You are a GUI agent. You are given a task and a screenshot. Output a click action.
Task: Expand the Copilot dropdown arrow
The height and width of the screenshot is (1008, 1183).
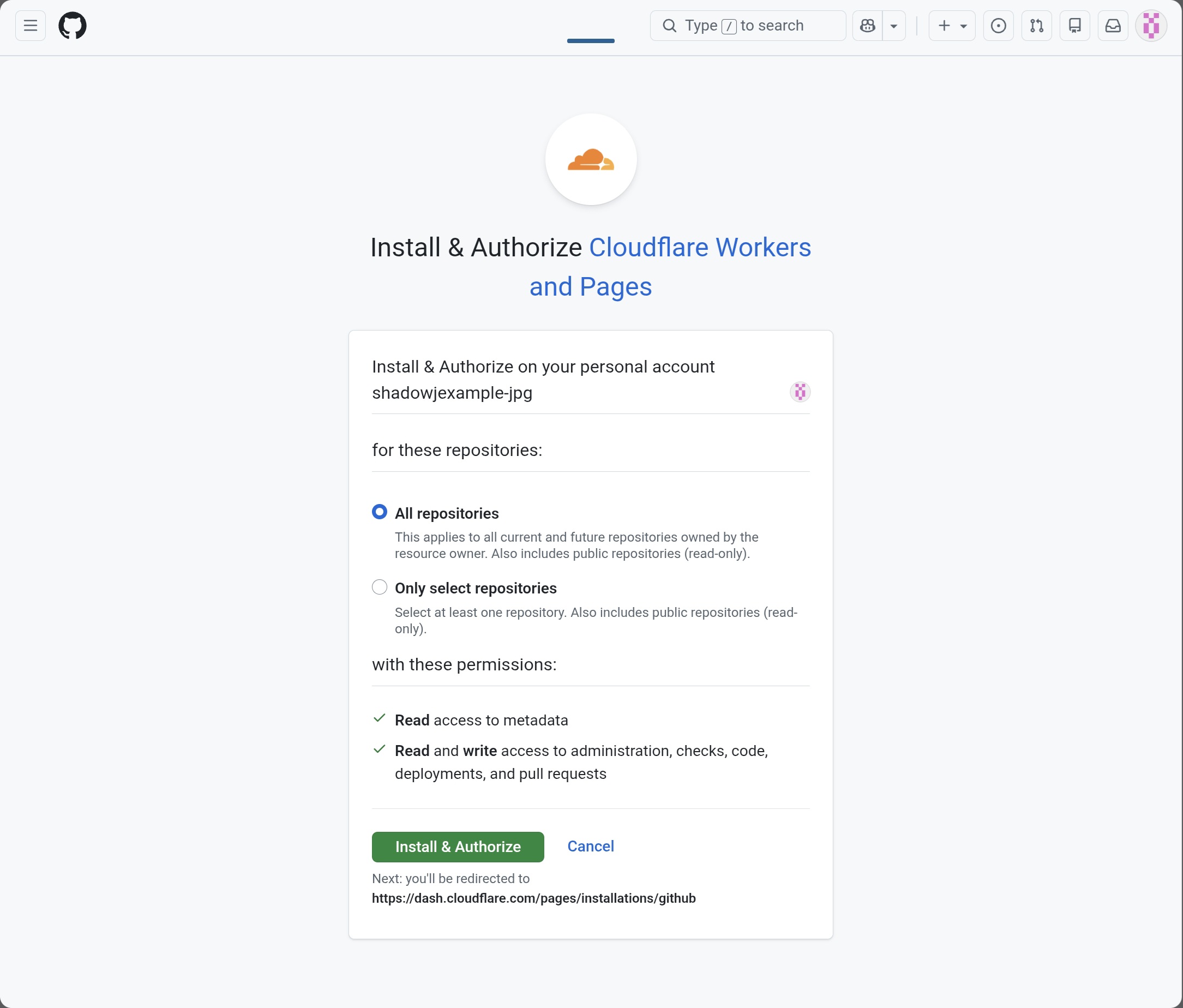(x=893, y=26)
